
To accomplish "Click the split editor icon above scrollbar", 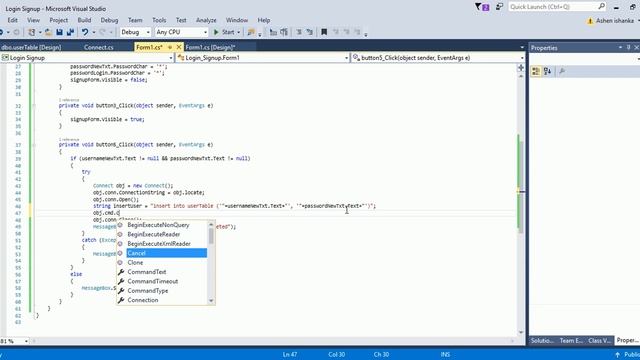I will click(521, 68).
